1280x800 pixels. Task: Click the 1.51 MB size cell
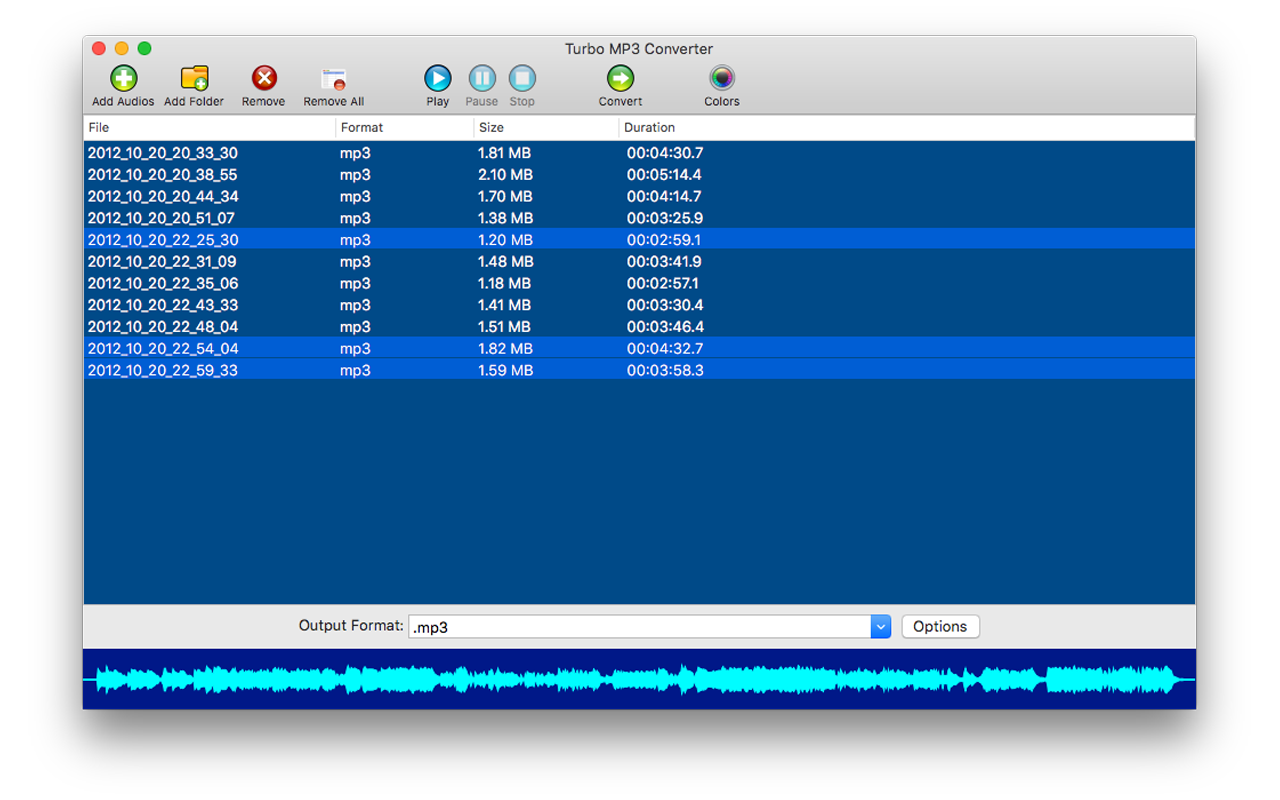tap(505, 327)
